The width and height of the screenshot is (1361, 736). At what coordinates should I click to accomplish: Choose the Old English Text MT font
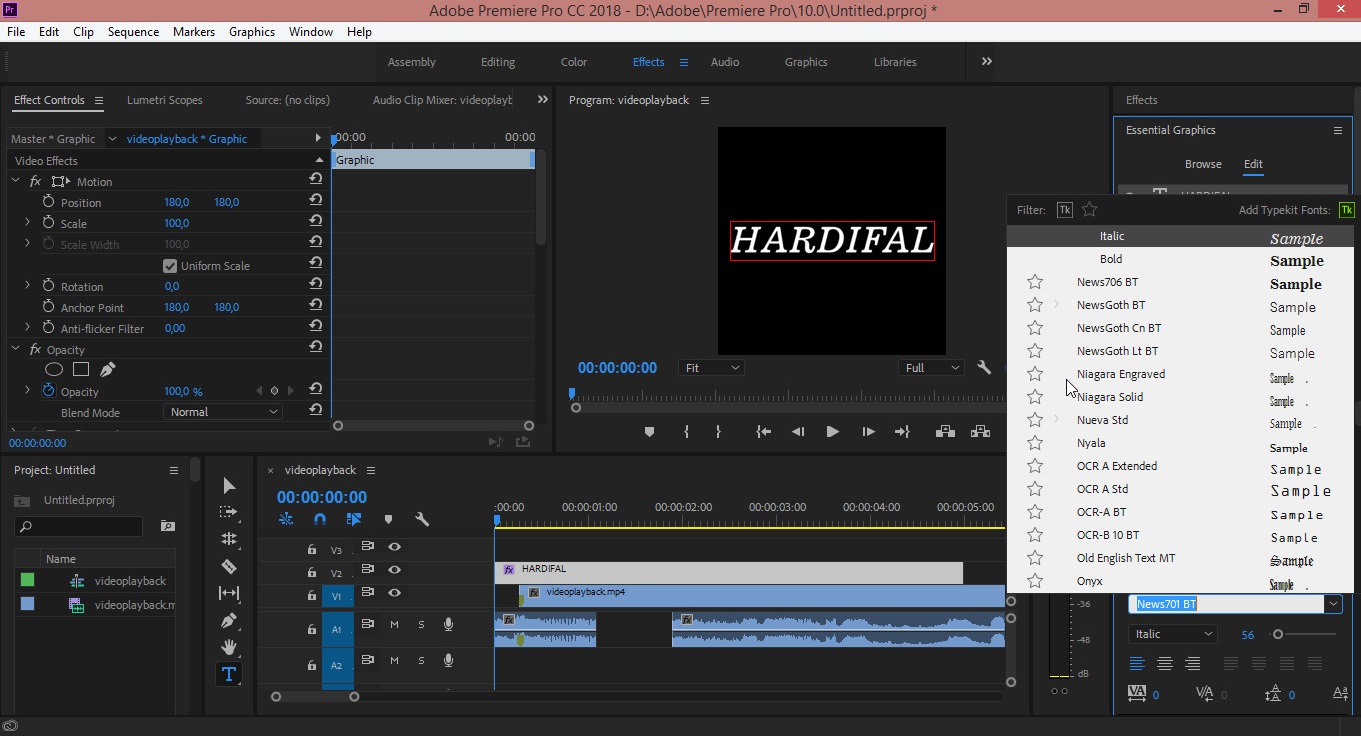[1125, 558]
